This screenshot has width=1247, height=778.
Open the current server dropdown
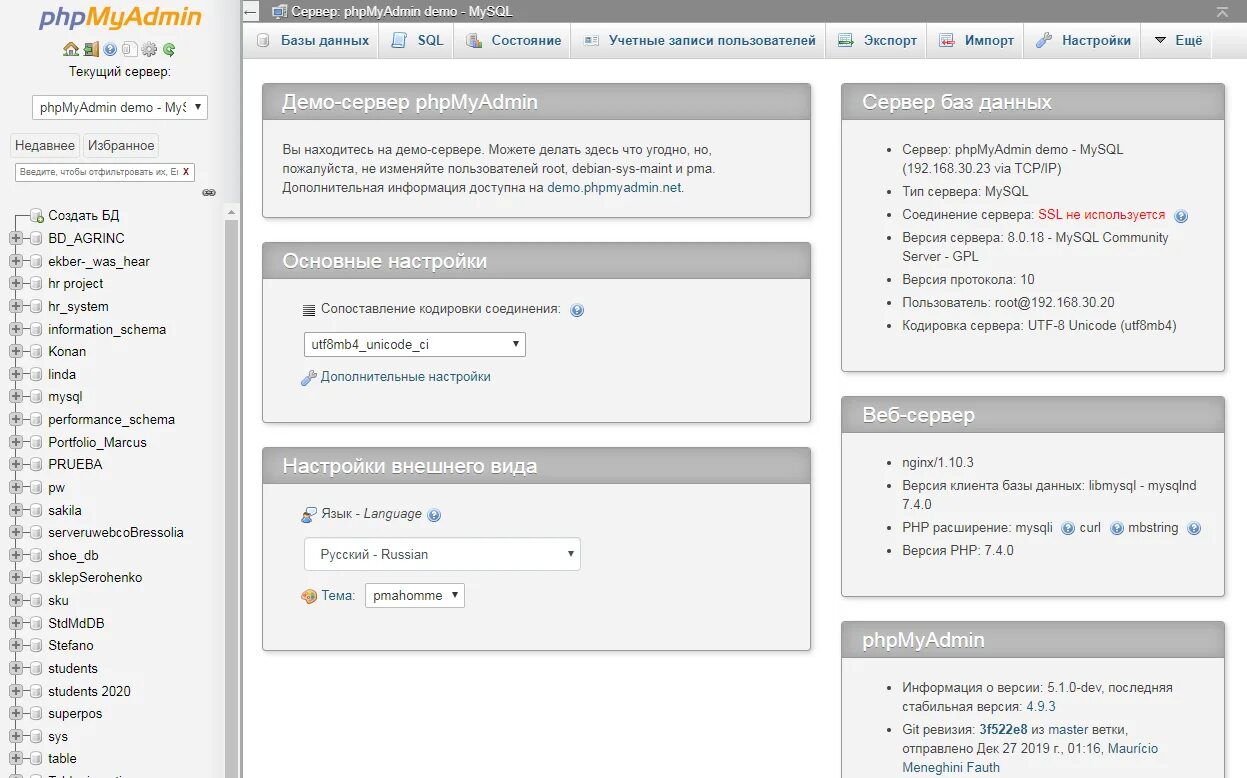[120, 107]
